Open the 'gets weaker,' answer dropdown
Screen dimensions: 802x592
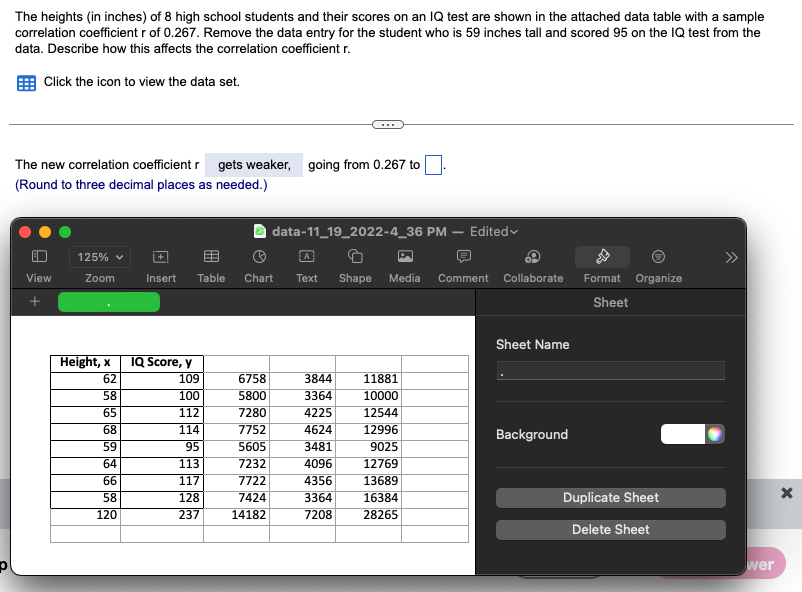pos(254,165)
